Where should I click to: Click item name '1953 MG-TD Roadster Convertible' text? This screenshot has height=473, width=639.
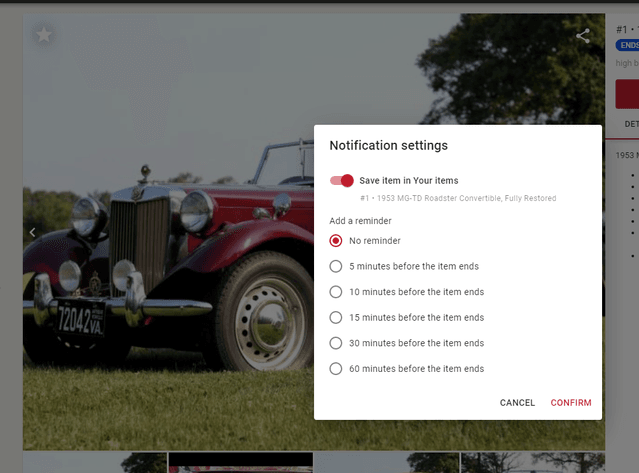pos(439,198)
